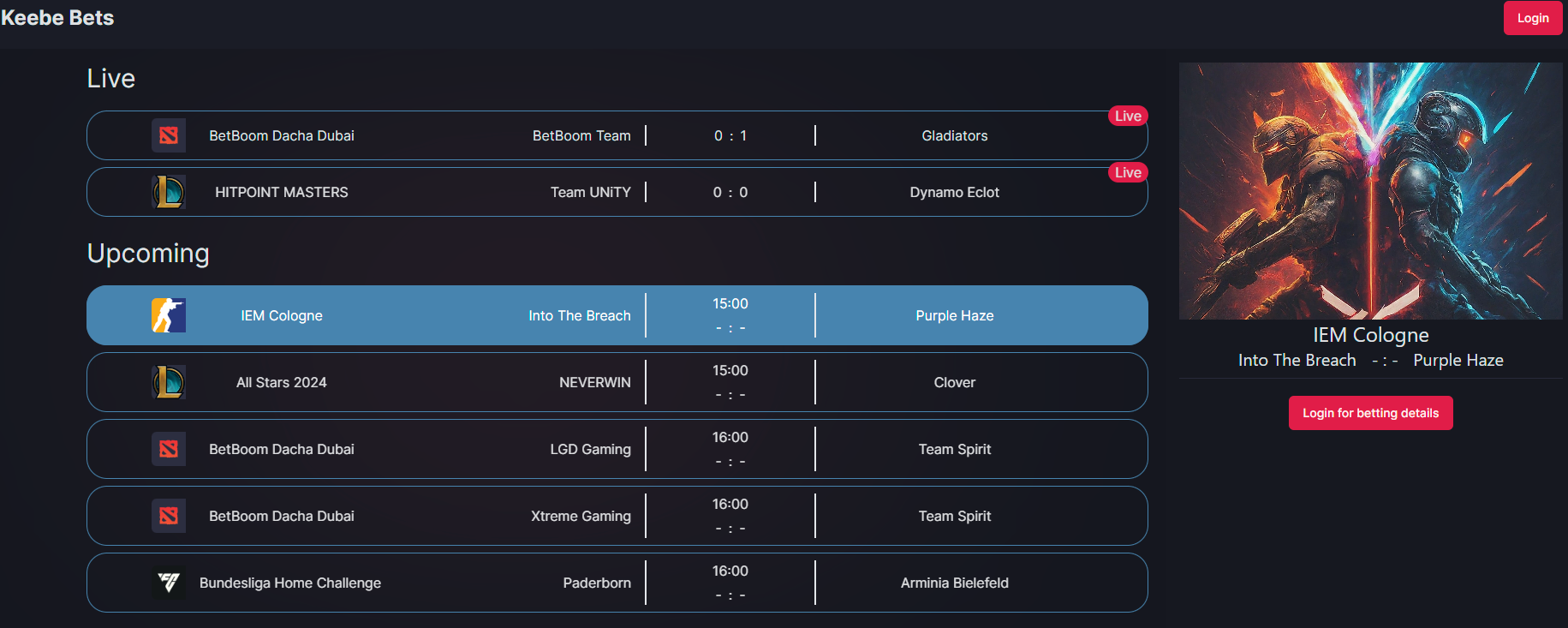This screenshot has height=628, width=1568.
Task: Click Dota 2 icon in Xtreme Gaming row
Action: pos(169,516)
